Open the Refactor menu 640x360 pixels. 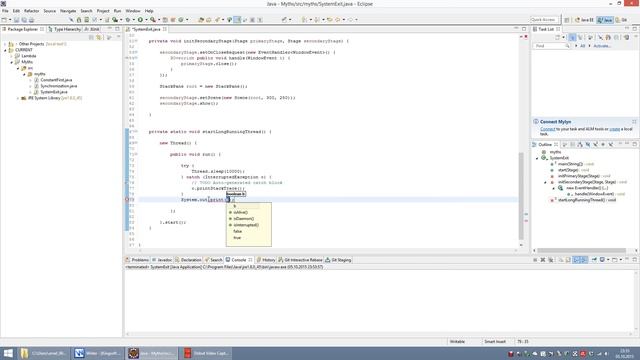point(31,11)
